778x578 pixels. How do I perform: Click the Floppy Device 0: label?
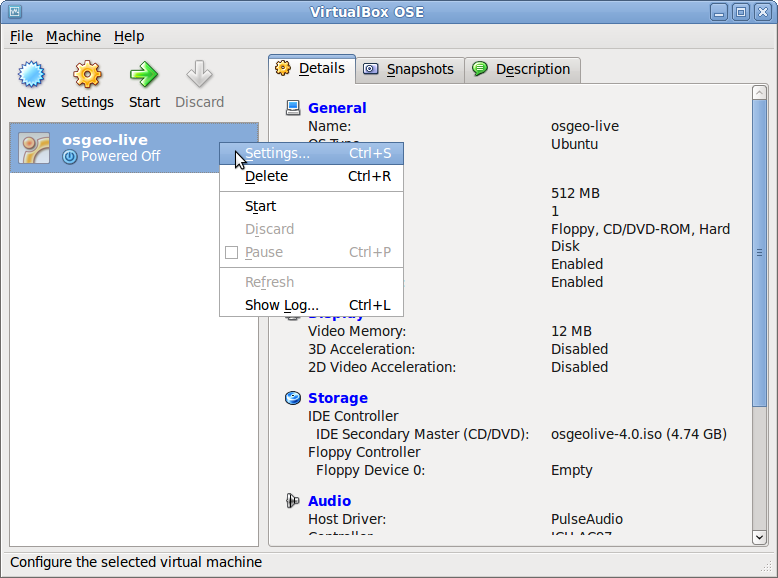[x=370, y=470]
